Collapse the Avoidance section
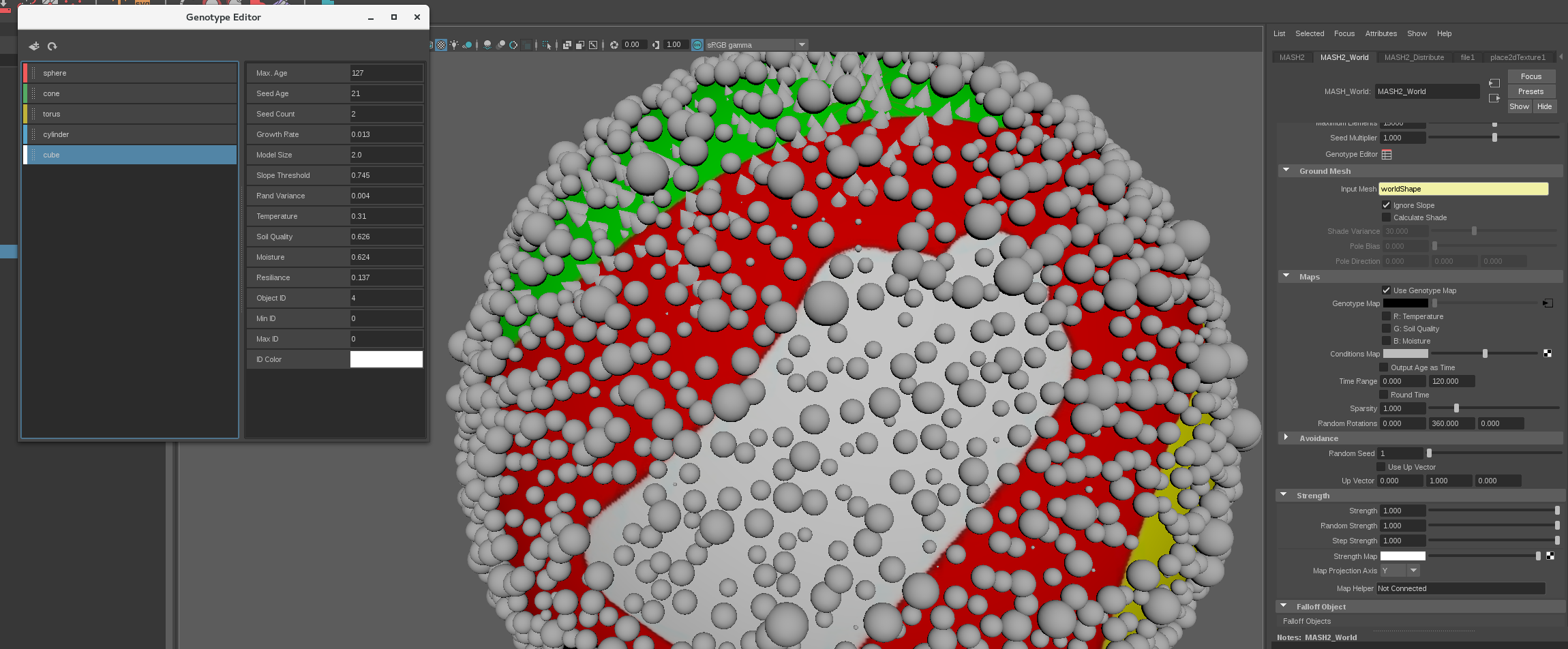The image size is (1568, 649). click(1286, 437)
